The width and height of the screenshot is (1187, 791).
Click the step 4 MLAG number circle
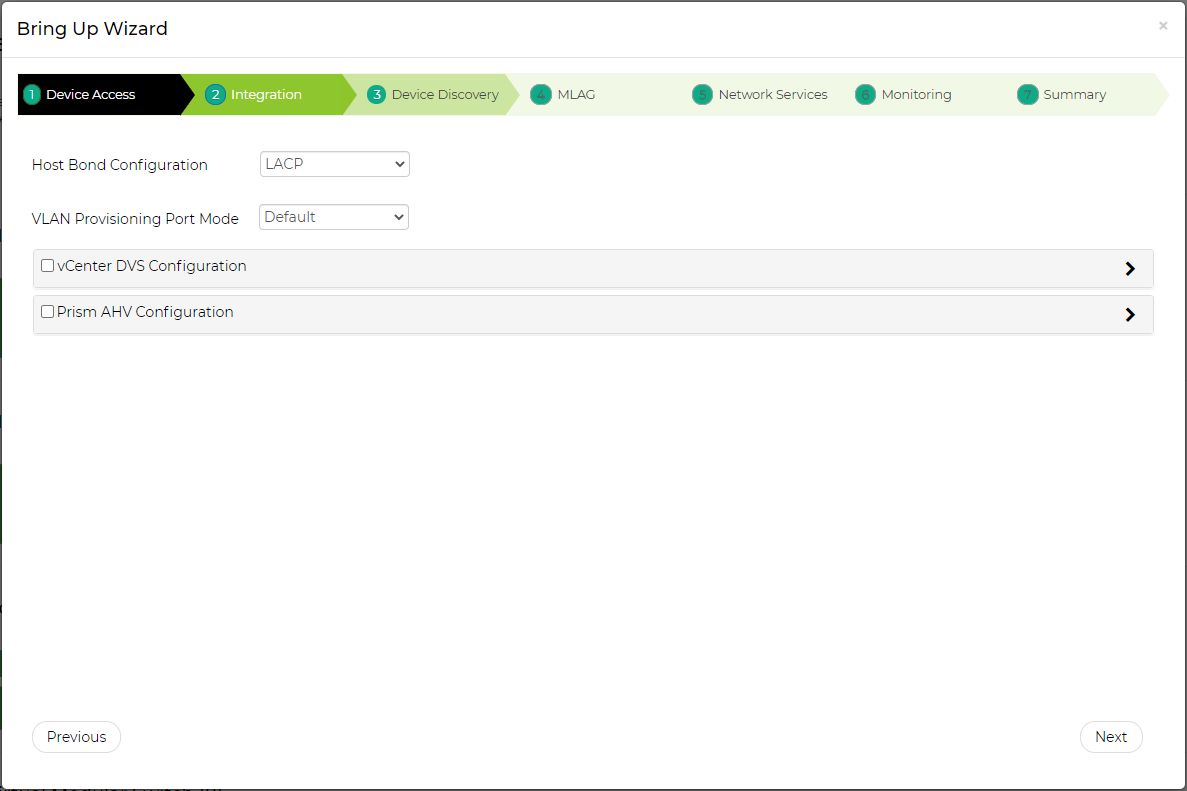click(541, 95)
